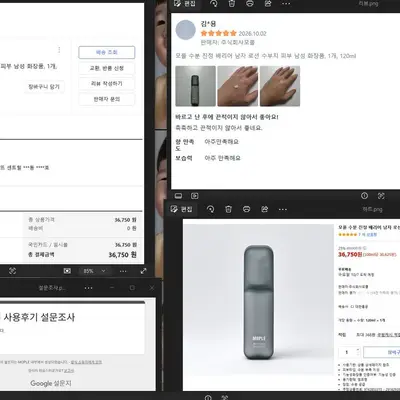Click the scan text icon at the screen bottom
This screenshot has height=400, width=400.
[x=225, y=397]
